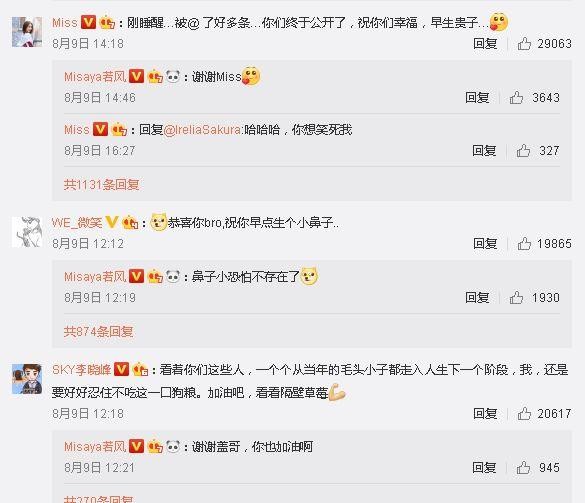This screenshot has height=503, width=585.
Task: Open the Miss username profile link
Action: 65,23
